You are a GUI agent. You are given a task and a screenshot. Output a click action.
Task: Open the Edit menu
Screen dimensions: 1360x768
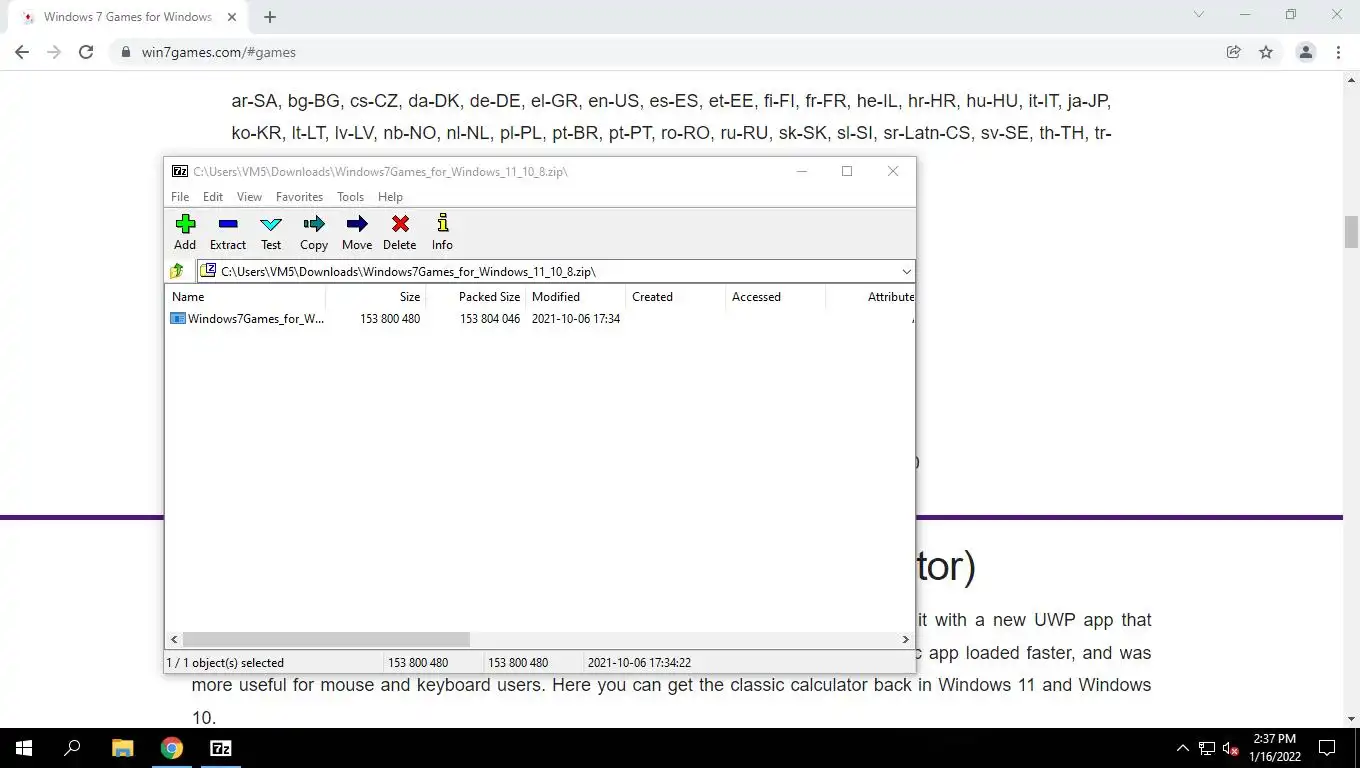coord(213,197)
